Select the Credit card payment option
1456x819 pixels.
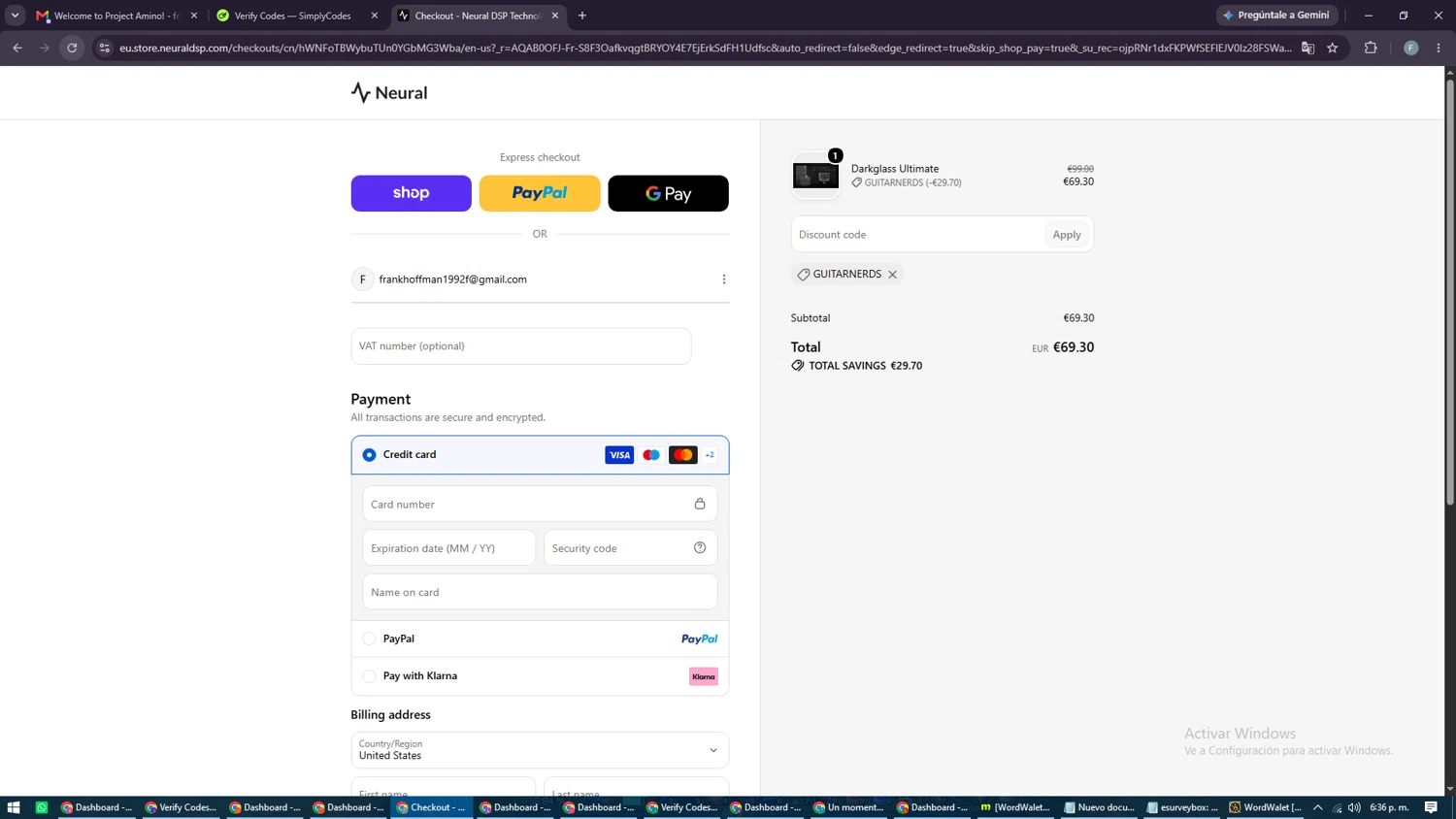(370, 455)
